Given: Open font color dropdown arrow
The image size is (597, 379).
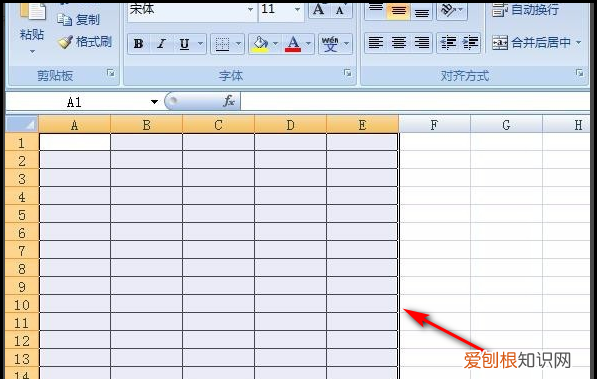Looking at the screenshot, I should (308, 44).
